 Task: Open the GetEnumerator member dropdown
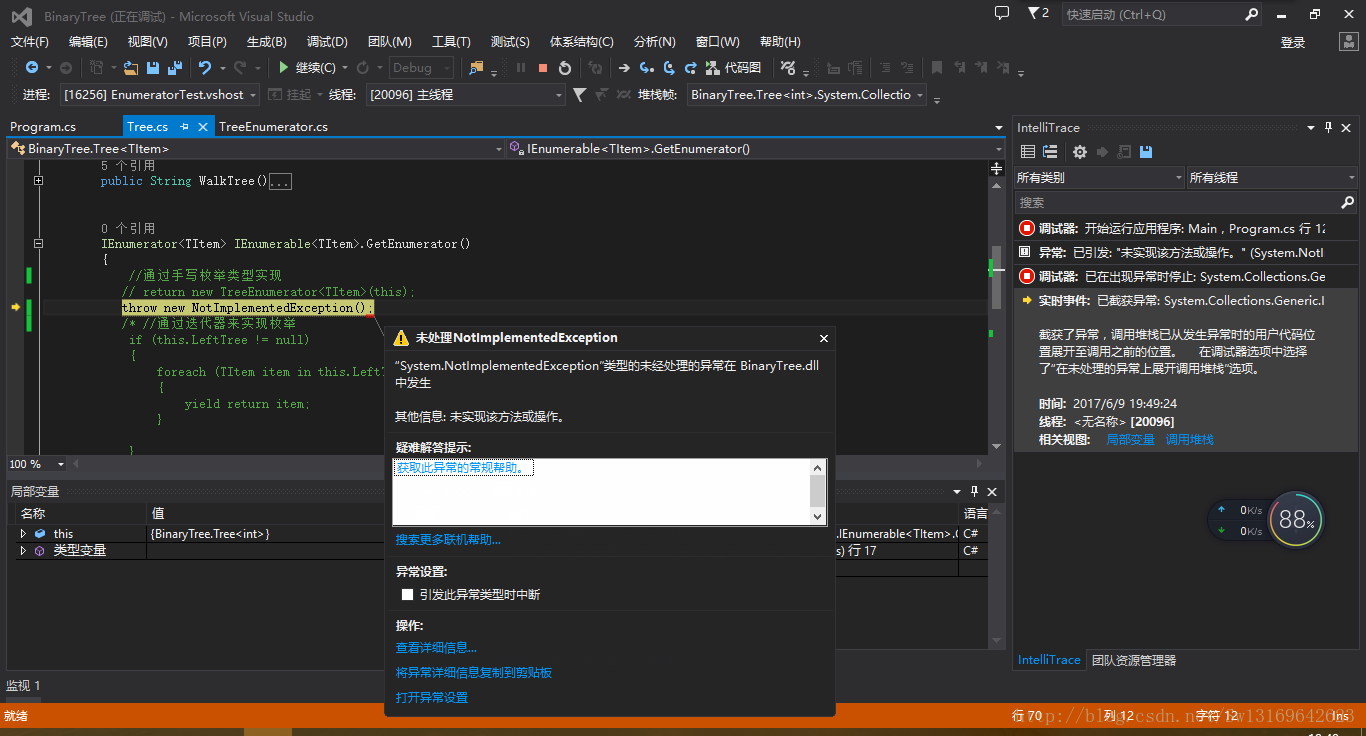tap(755, 148)
